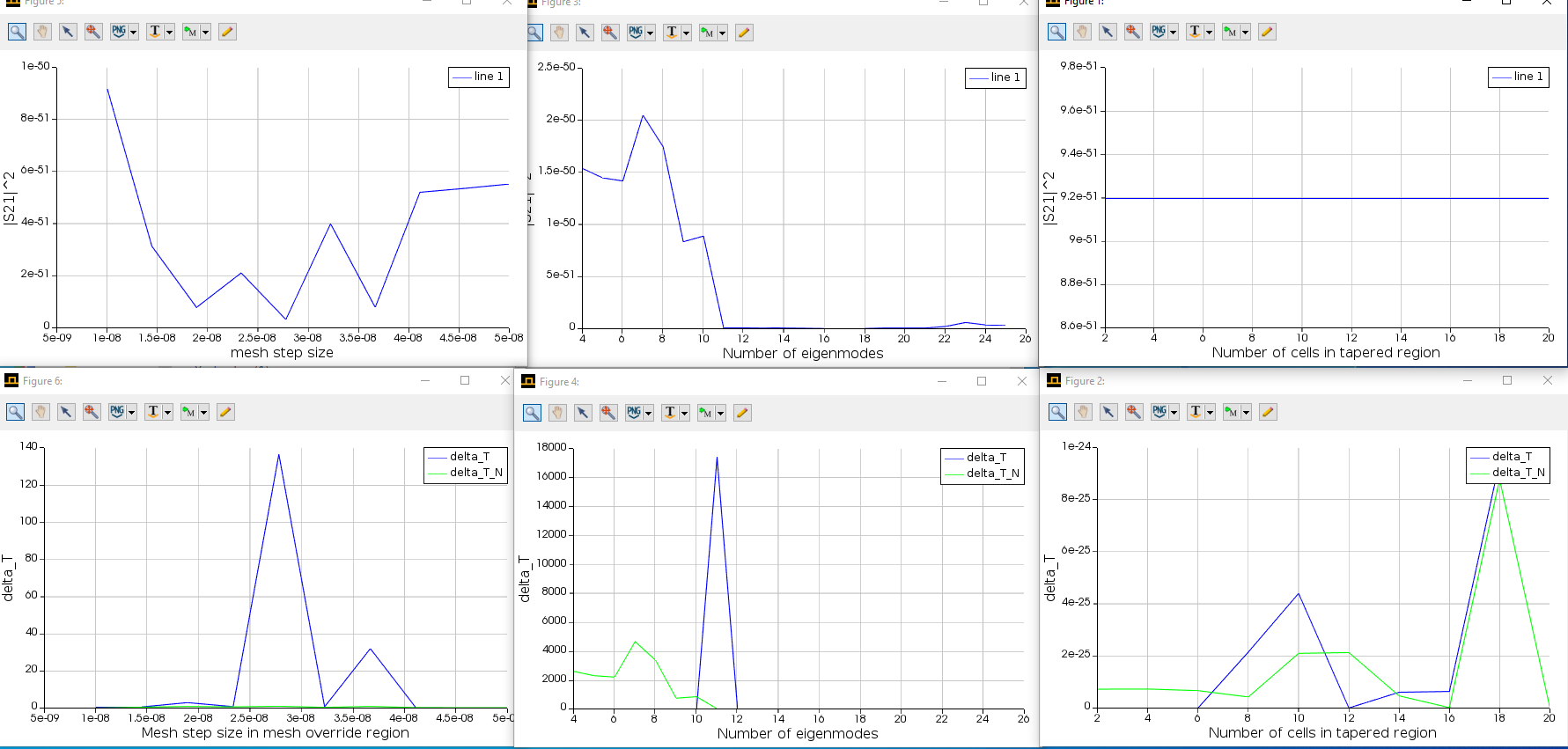Select the zoom magnifier tool in Figure 4

point(532,413)
